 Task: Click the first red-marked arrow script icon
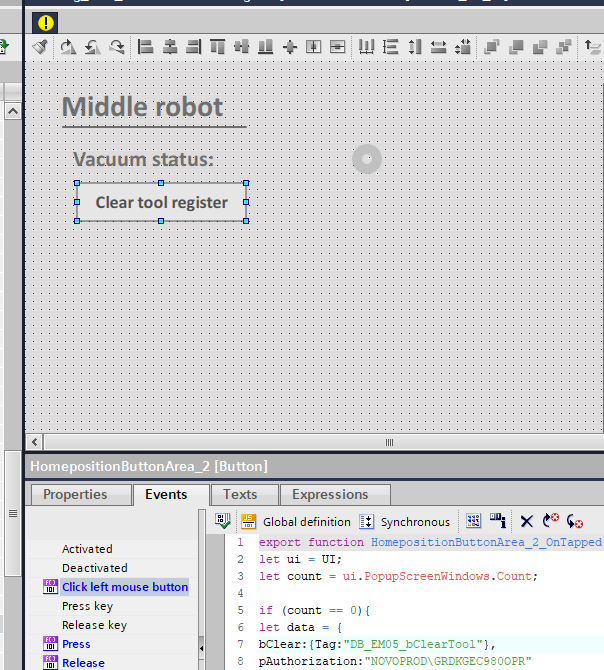(551, 520)
